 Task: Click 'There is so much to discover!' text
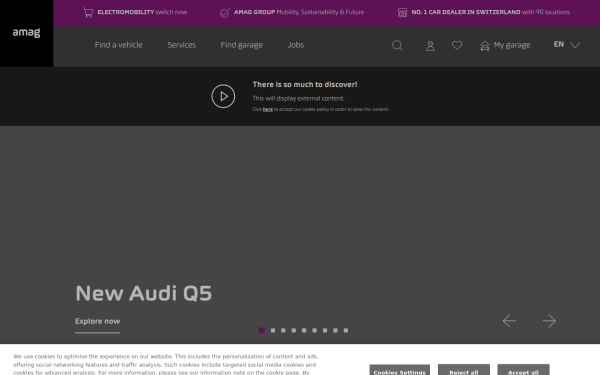(305, 85)
